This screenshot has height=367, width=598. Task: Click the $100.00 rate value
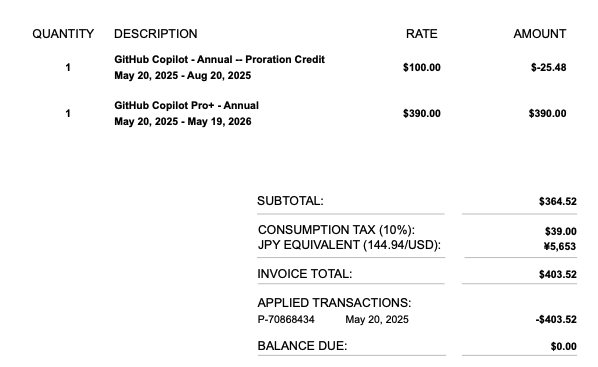421,68
